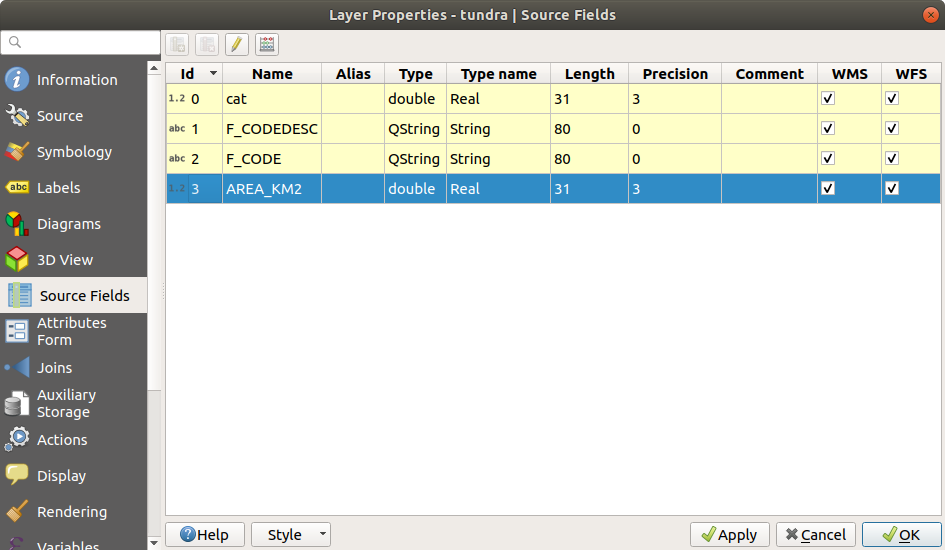This screenshot has height=550, width=945.
Task: Click the Alias column header
Action: [353, 73]
